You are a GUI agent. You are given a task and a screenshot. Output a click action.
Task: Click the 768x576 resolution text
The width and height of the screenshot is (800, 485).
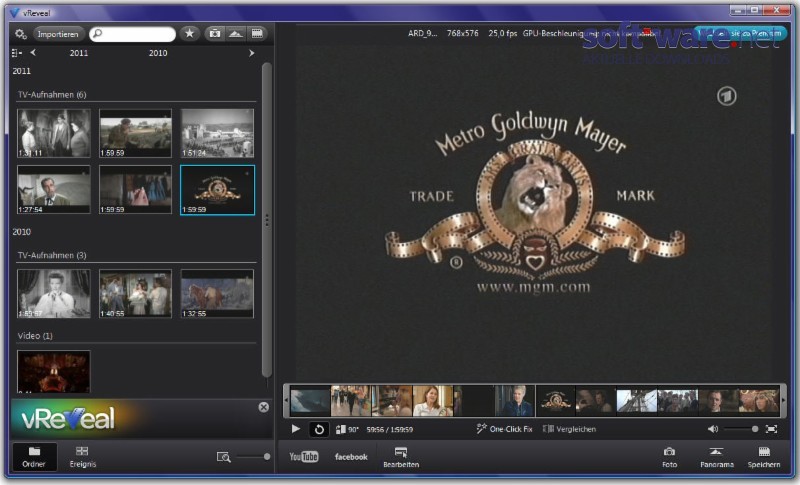point(462,33)
